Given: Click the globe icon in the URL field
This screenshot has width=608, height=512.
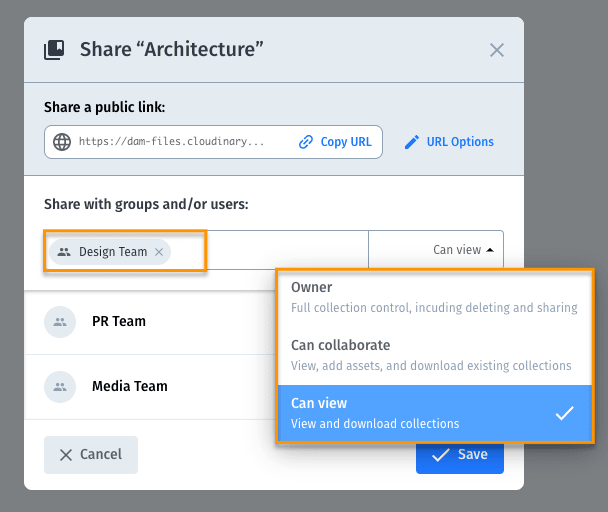Looking at the screenshot, I should point(62,142).
